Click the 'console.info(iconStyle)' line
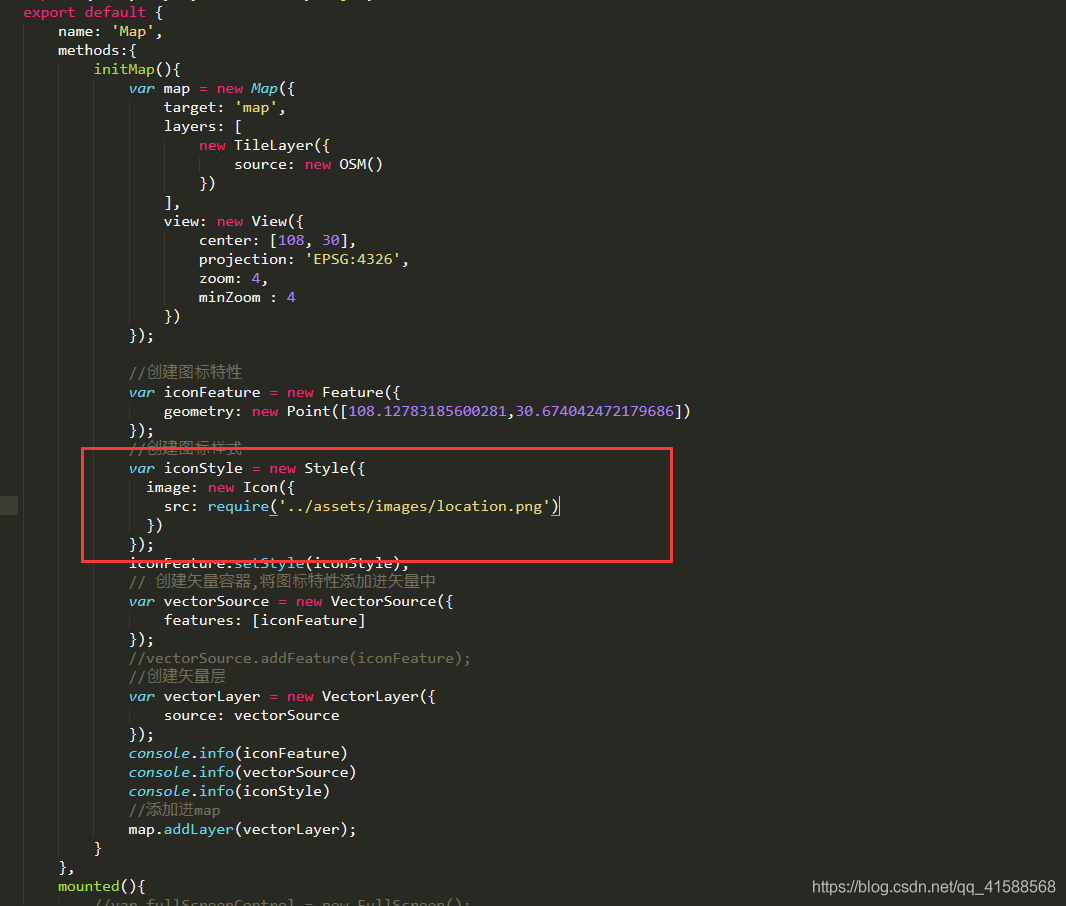The image size is (1066, 906). (x=229, y=792)
